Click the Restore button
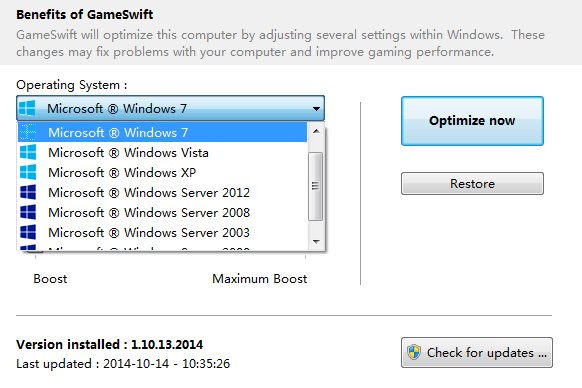The width and height of the screenshot is (582, 388). (x=472, y=183)
